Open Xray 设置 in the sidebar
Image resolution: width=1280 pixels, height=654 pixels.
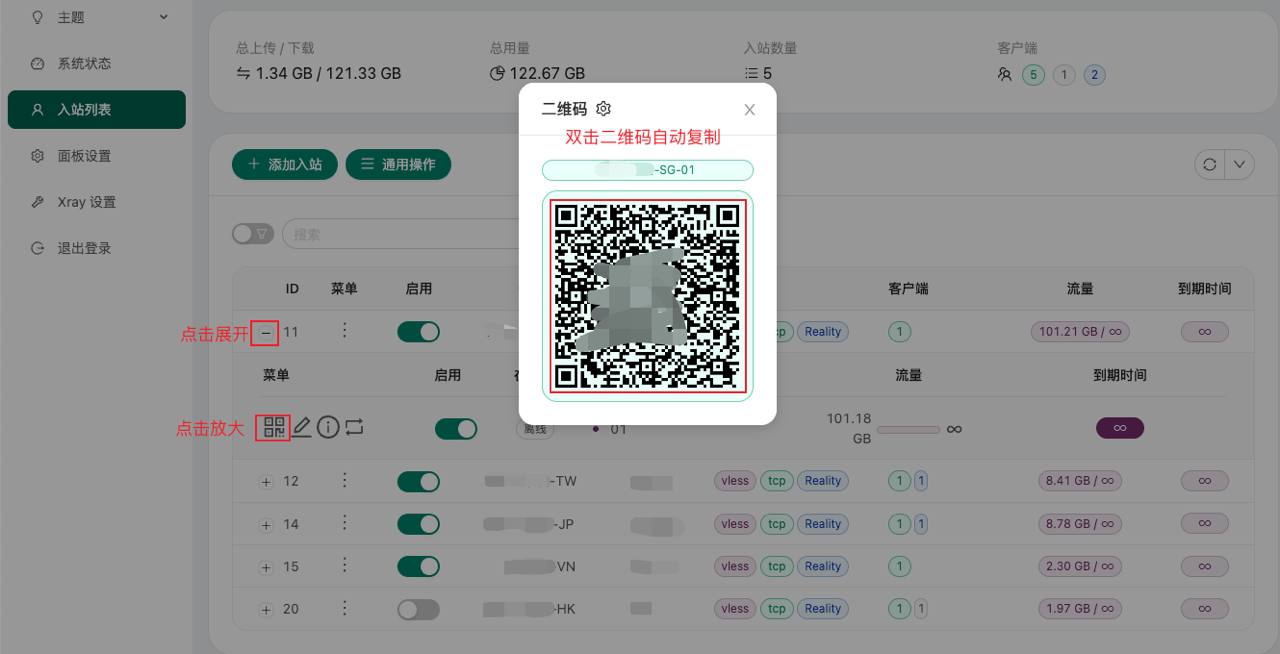[97, 201]
